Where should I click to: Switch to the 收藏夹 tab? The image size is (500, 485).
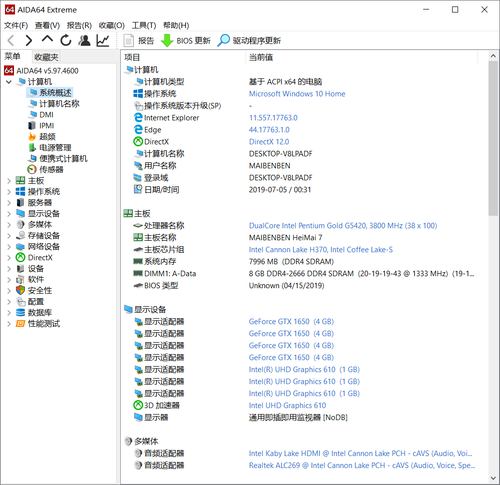coord(46,57)
